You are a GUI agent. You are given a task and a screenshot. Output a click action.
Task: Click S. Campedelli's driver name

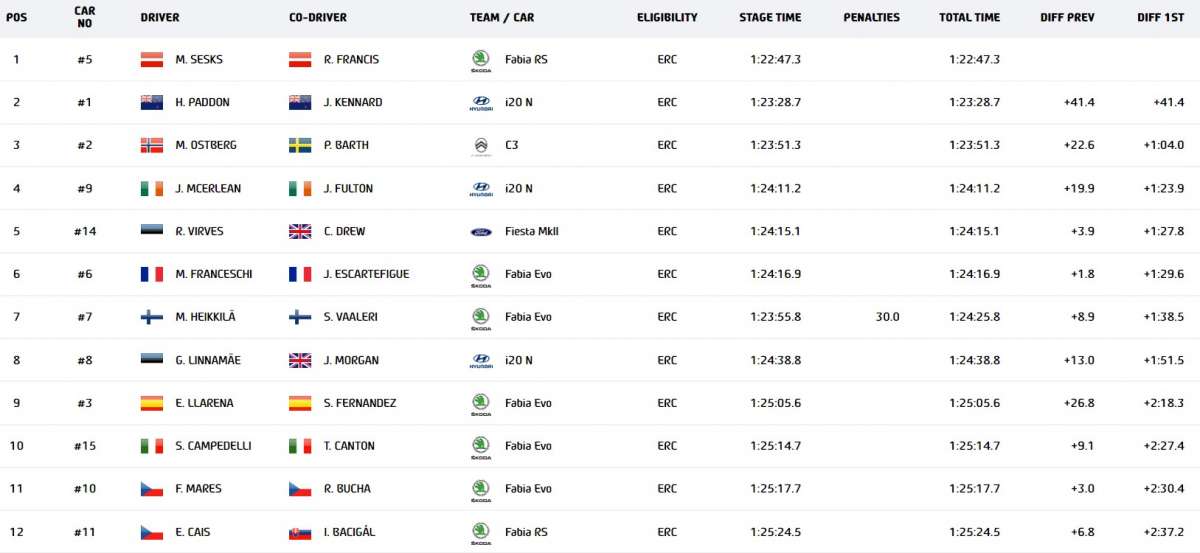213,446
